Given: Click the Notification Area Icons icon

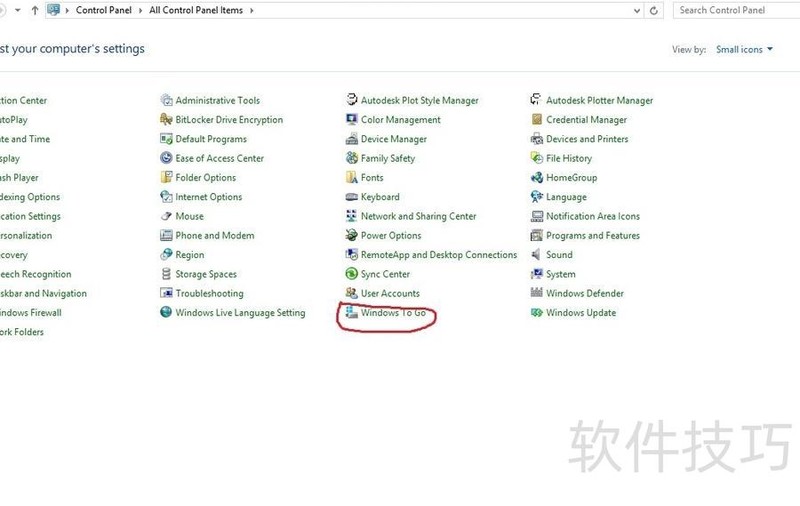Looking at the screenshot, I should tap(537, 216).
